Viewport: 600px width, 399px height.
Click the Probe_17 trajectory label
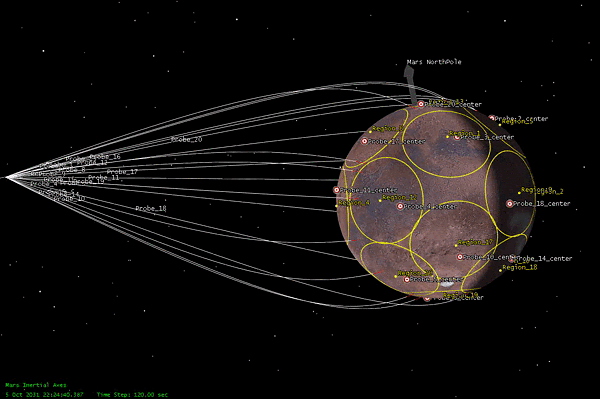point(122,172)
